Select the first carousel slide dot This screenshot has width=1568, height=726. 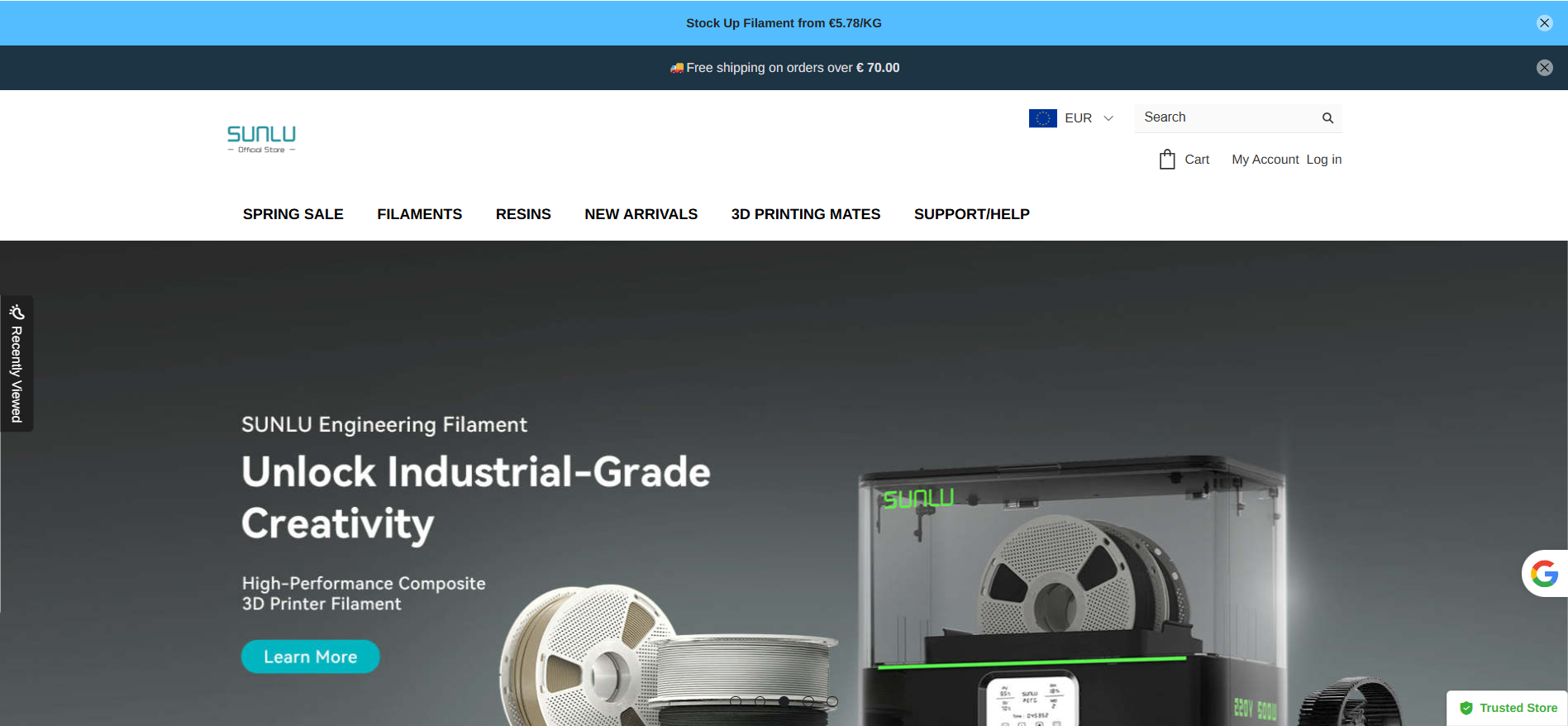click(x=736, y=701)
